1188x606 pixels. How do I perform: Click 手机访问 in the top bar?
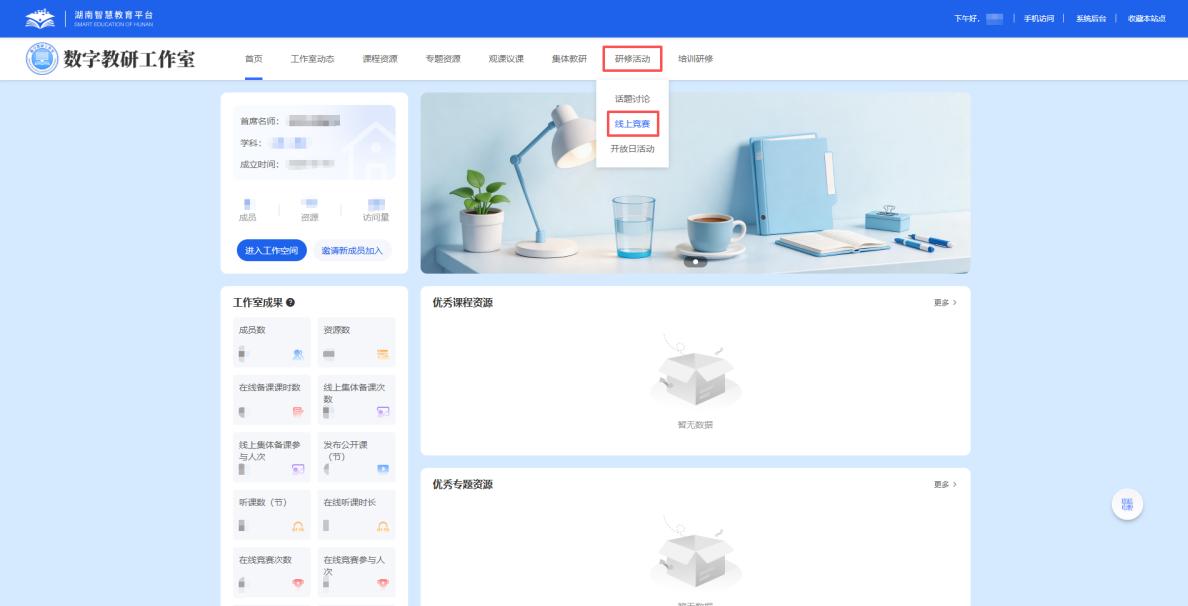click(1039, 18)
